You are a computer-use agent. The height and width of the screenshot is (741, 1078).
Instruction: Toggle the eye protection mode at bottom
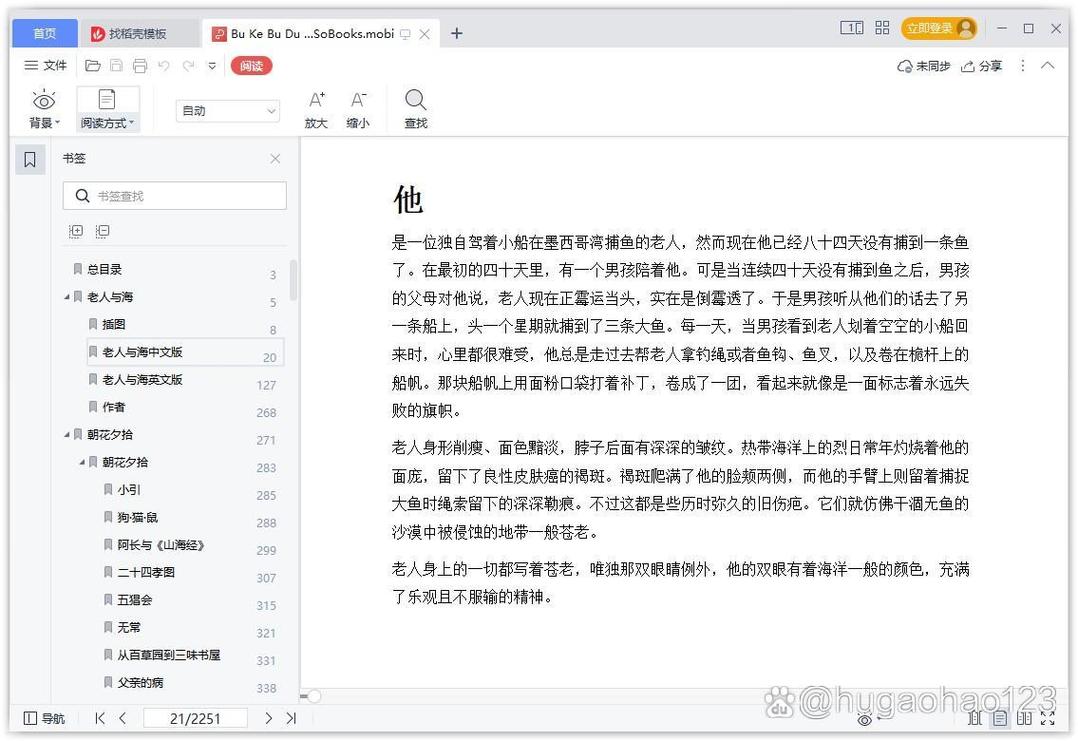point(866,719)
